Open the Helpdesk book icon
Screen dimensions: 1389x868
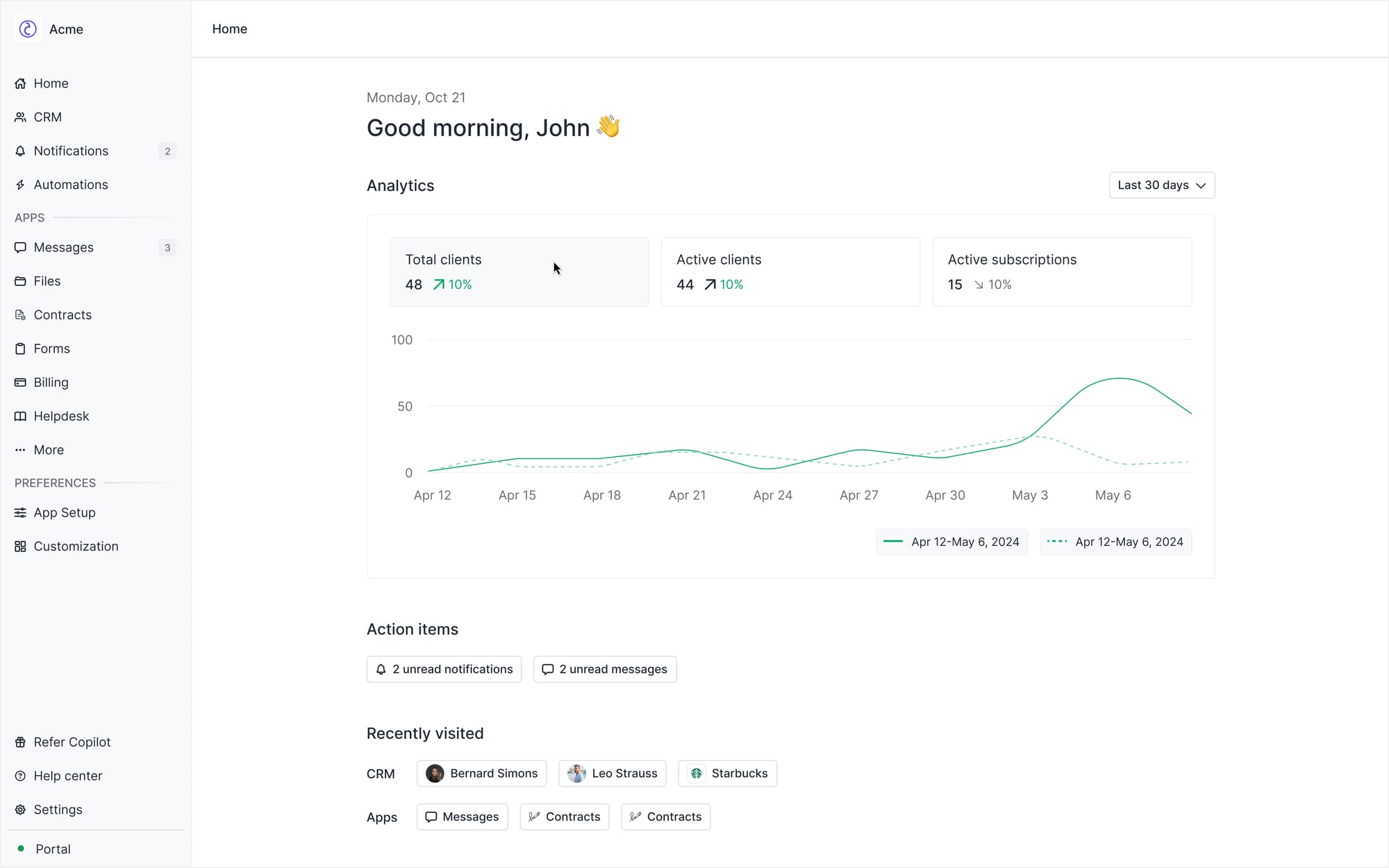[x=20, y=416]
